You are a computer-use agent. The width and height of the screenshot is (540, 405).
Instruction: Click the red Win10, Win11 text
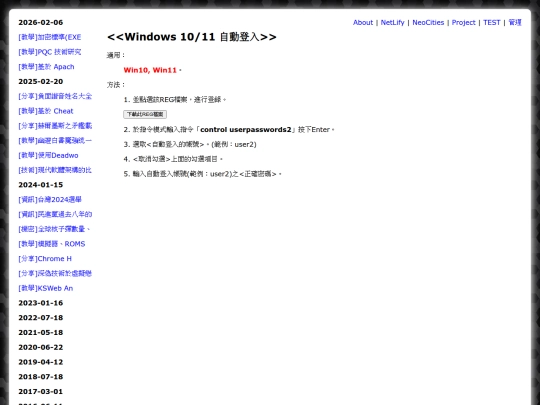[x=150, y=70]
